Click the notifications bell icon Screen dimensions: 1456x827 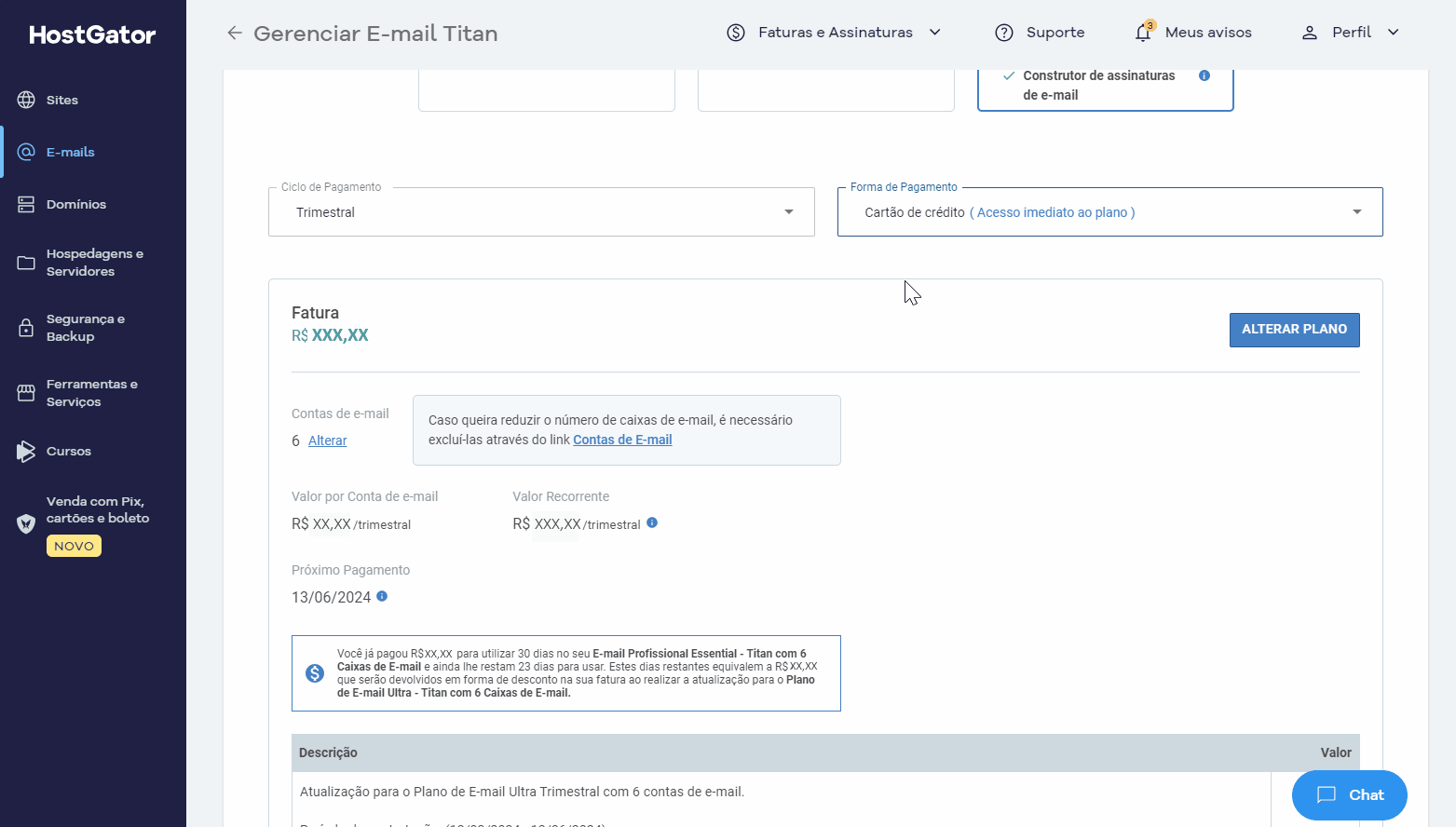tap(1143, 33)
